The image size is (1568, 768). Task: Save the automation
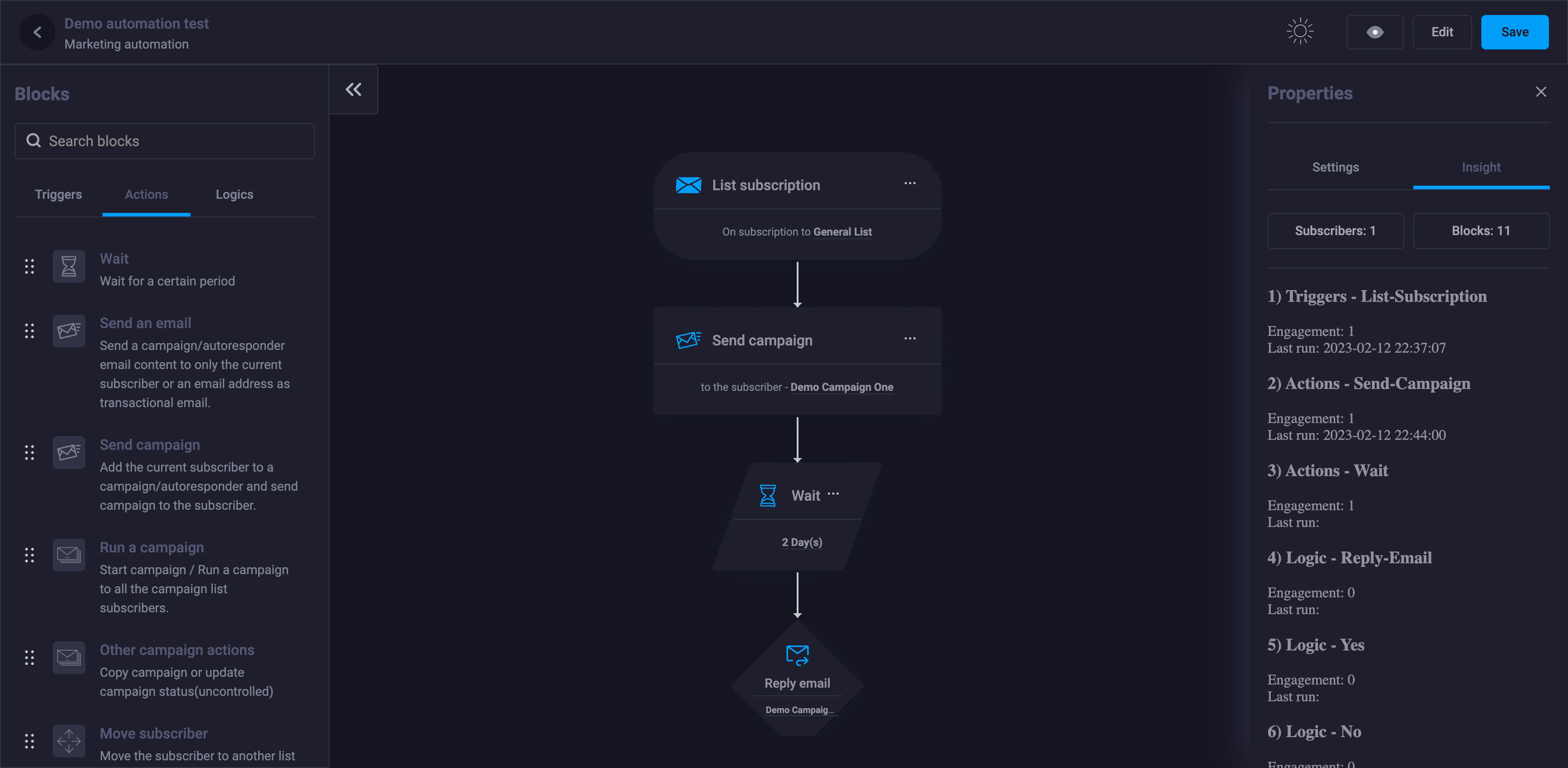(1514, 32)
